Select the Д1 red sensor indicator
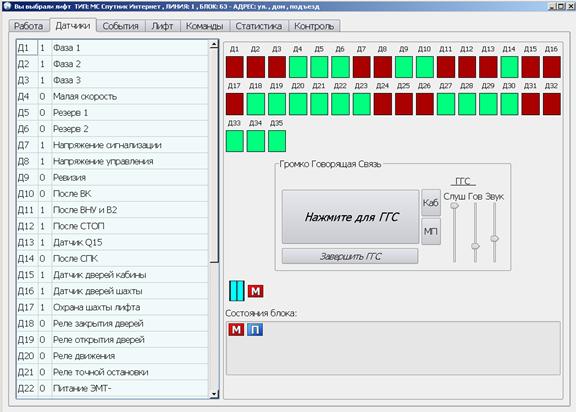Screen dimensions: 576x412 [235, 67]
